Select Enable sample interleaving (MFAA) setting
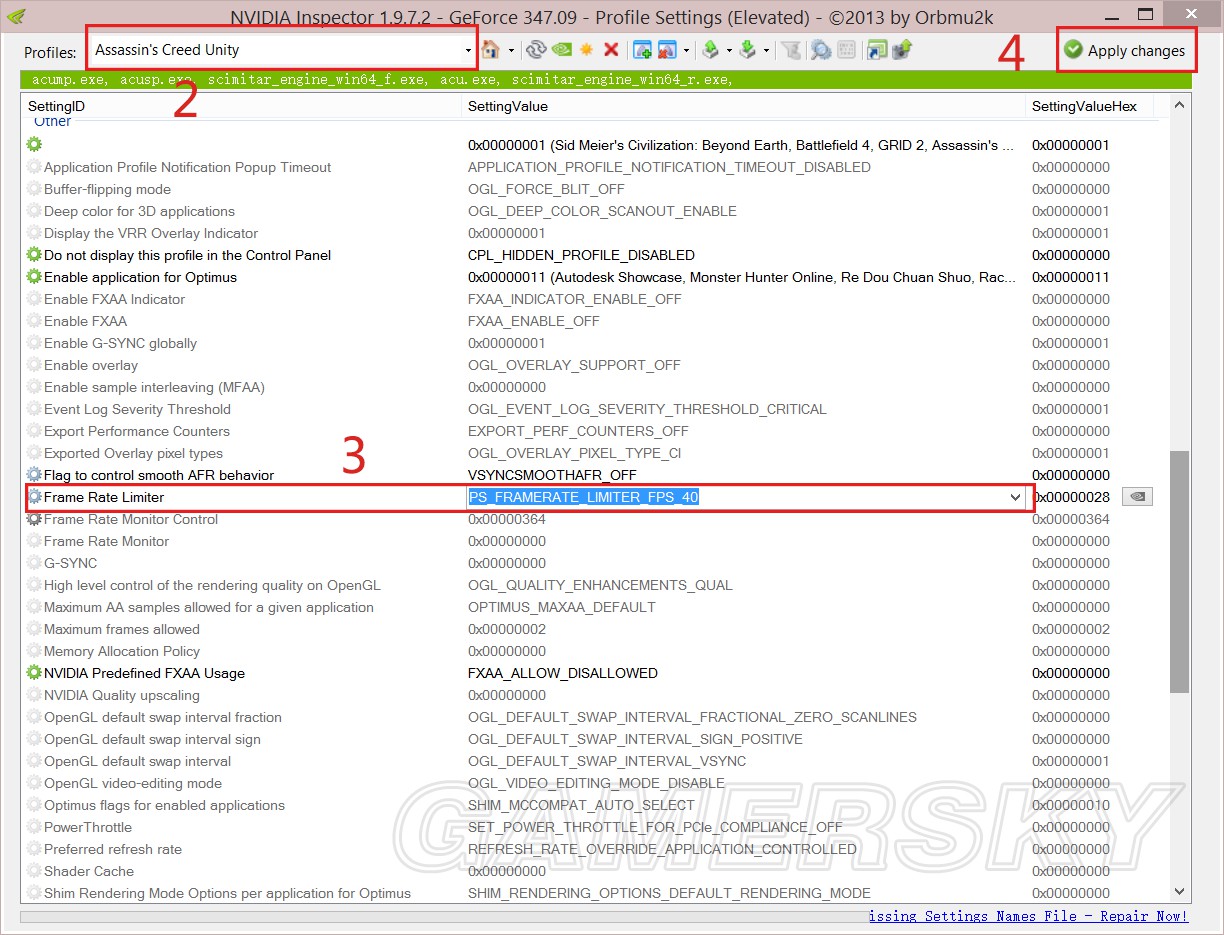Image resolution: width=1224 pixels, height=935 pixels. tap(154, 387)
